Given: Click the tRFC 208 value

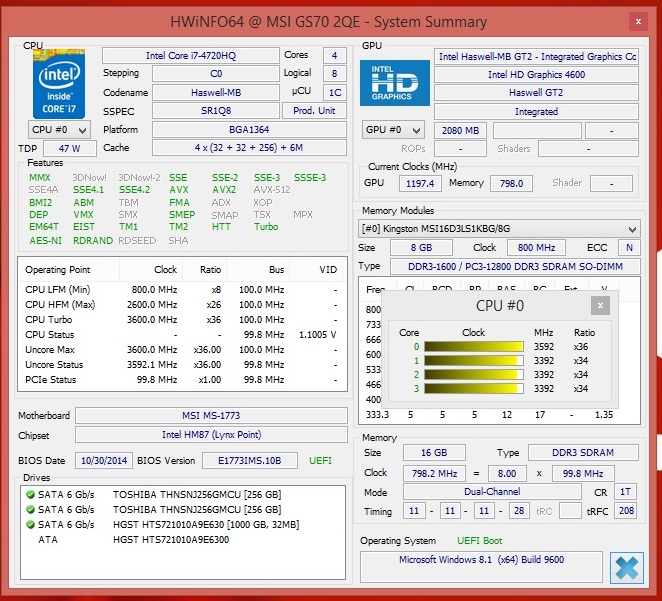Looking at the screenshot, I should click(626, 511).
